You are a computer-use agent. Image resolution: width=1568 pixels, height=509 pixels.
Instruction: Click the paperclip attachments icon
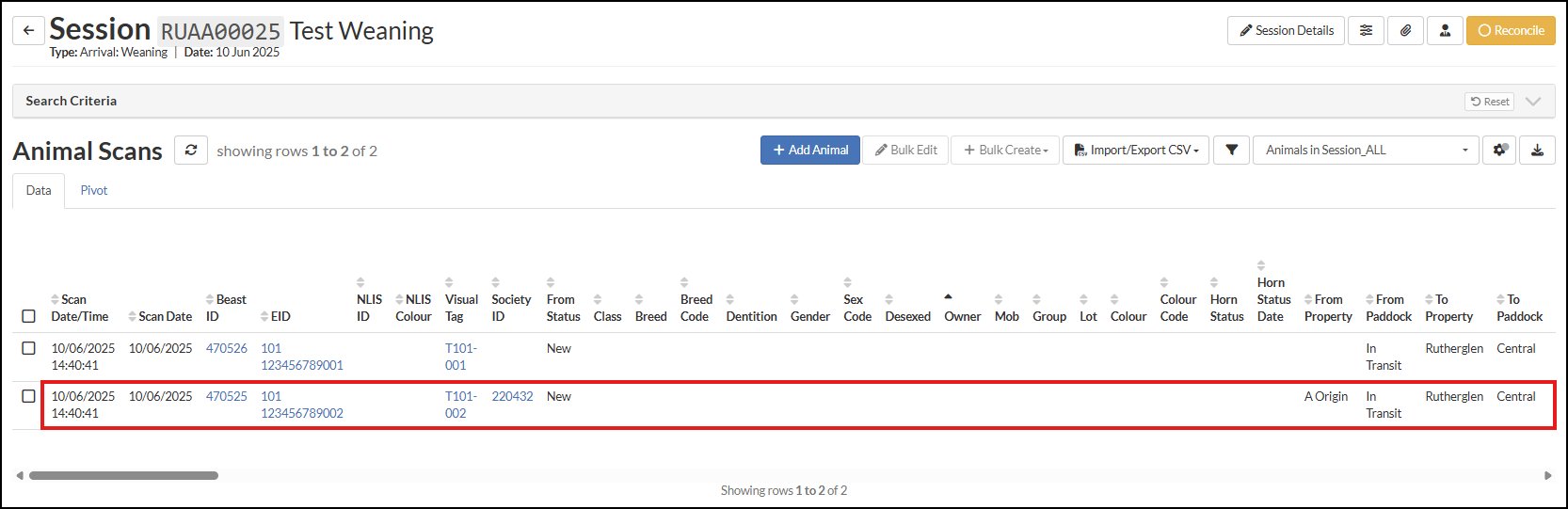(1405, 30)
